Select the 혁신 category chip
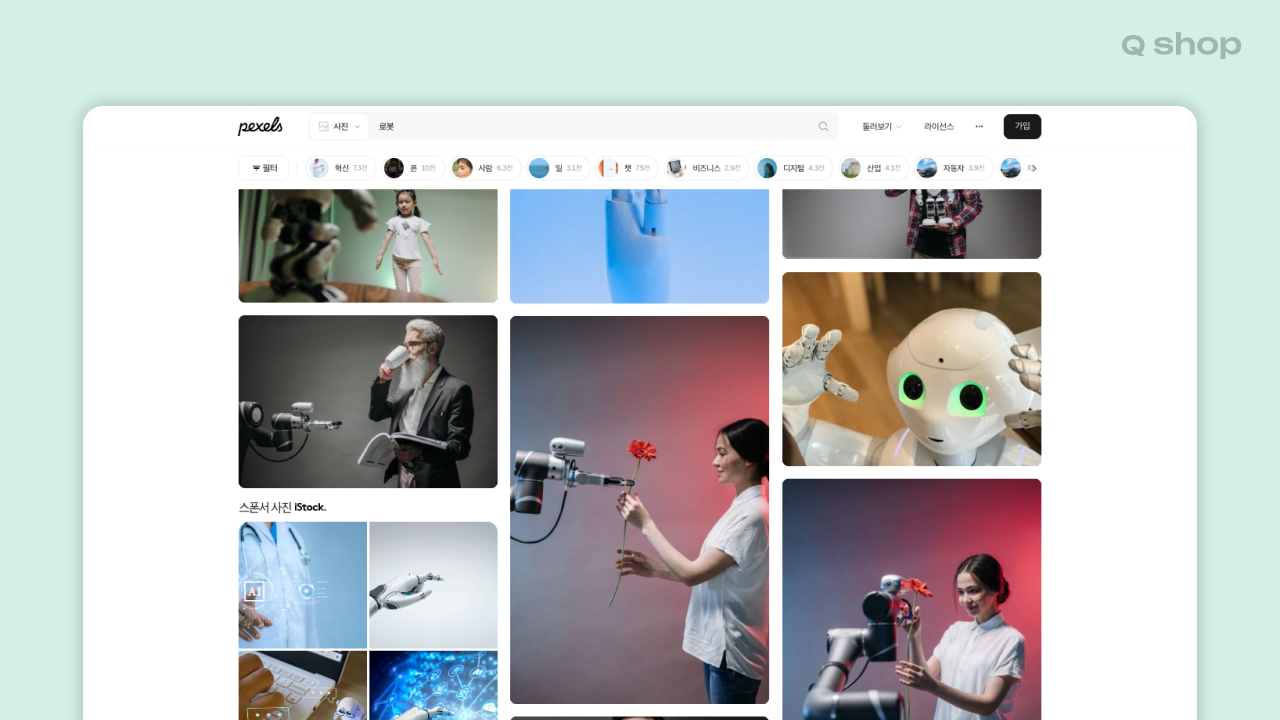Image resolution: width=1280 pixels, height=720 pixels. pyautogui.click(x=340, y=168)
